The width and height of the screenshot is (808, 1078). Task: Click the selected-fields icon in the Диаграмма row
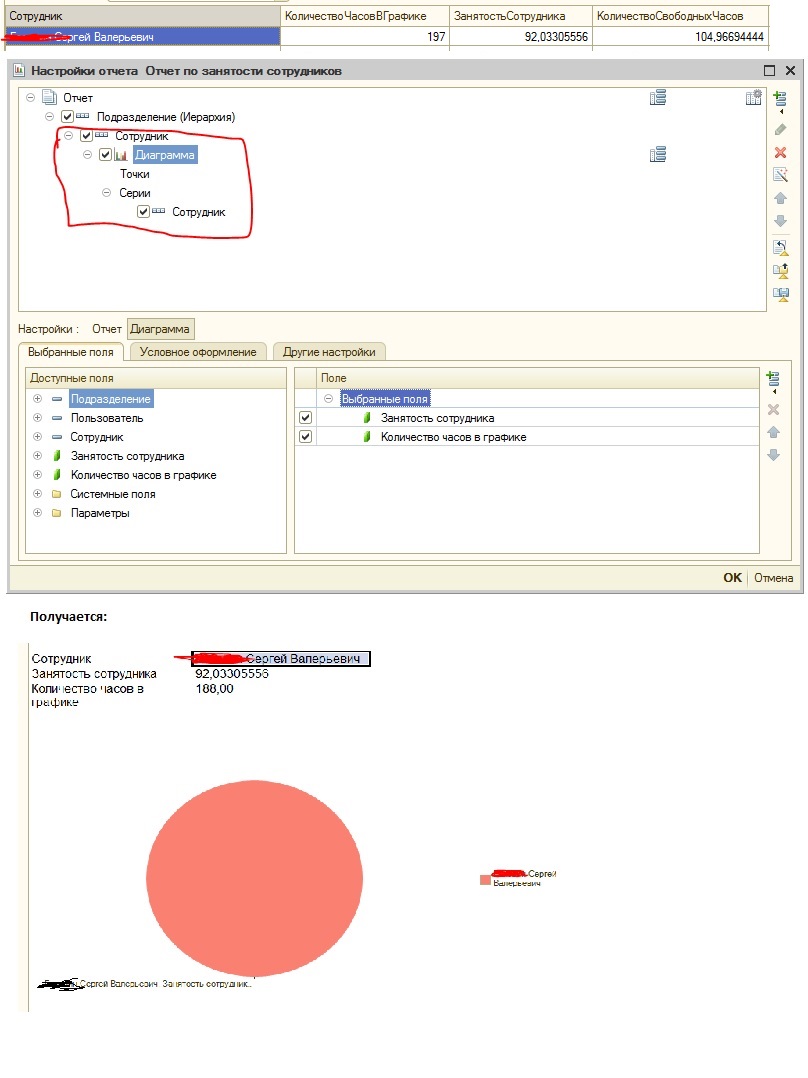click(657, 155)
